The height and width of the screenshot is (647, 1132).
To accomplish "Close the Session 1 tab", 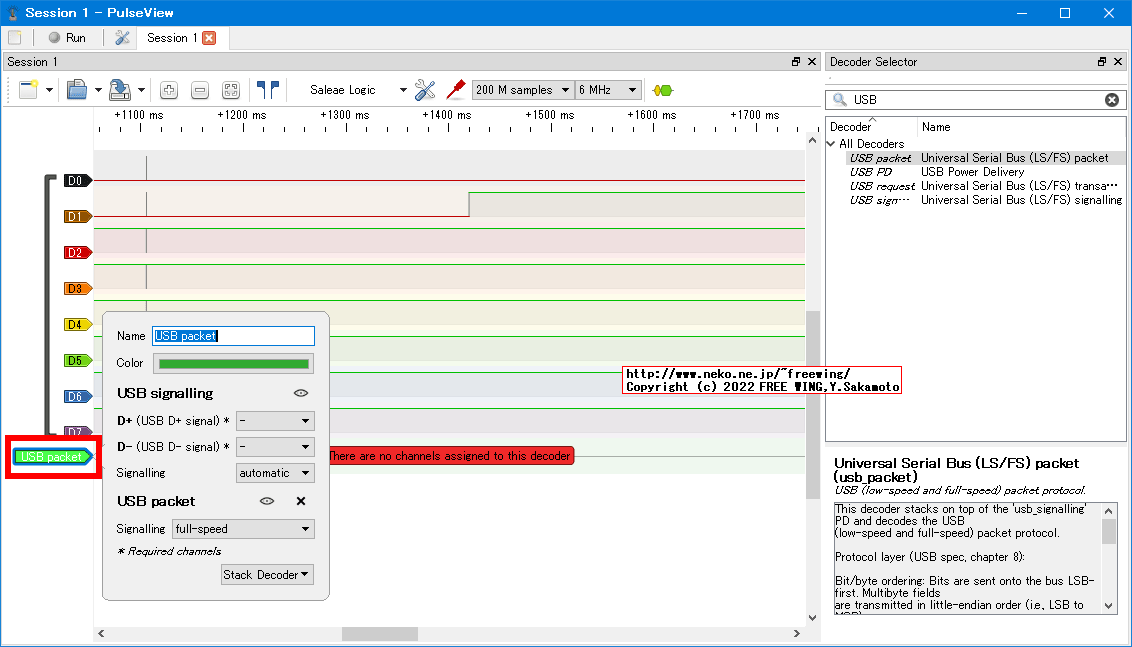I will 209,38.
